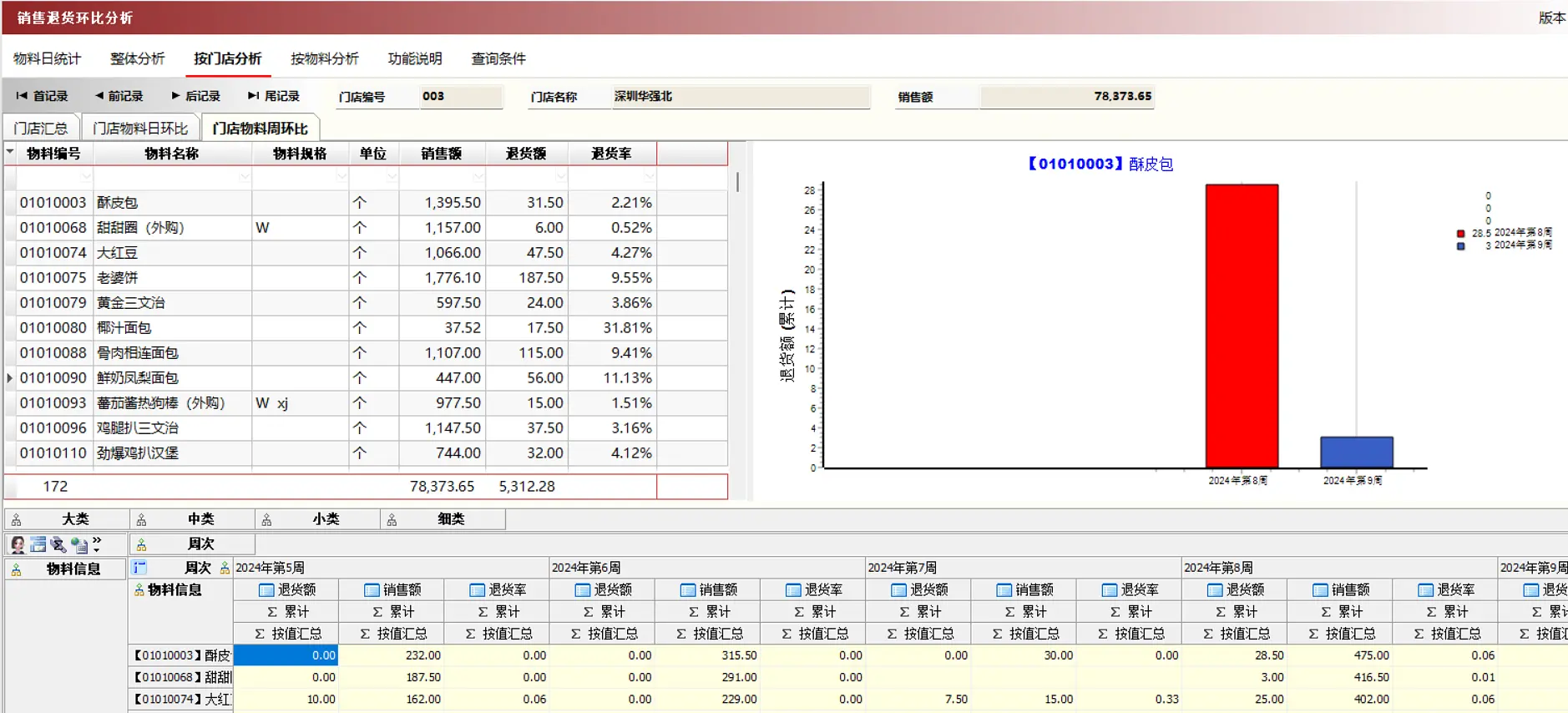Click the 门店名称 field showing 深圳华强北
Image resolution: width=1568 pixels, height=713 pixels.
(x=741, y=97)
